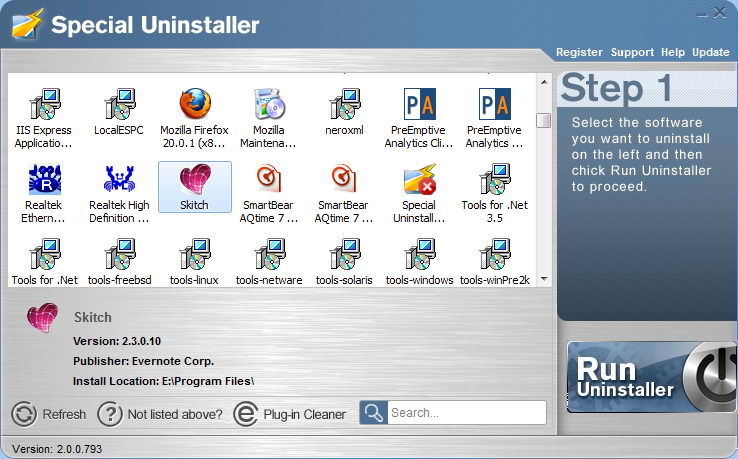Click the question mark help icon
The height and width of the screenshot is (459, 738).
[110, 414]
